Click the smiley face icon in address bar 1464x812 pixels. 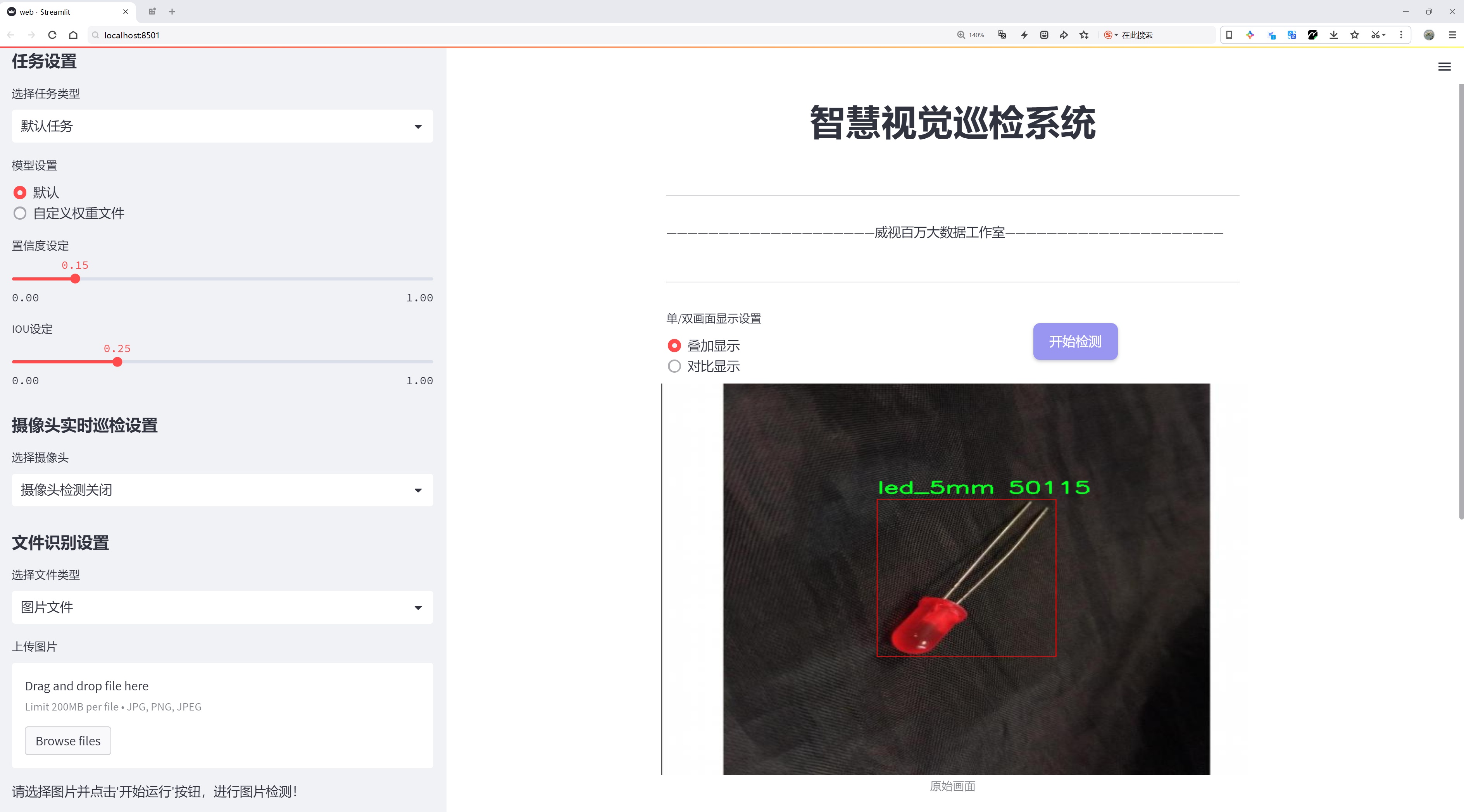coord(1044,34)
